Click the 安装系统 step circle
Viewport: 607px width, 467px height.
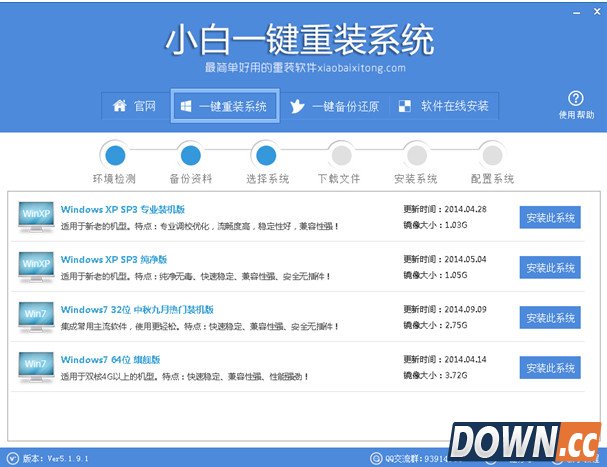pyautogui.click(x=415, y=155)
